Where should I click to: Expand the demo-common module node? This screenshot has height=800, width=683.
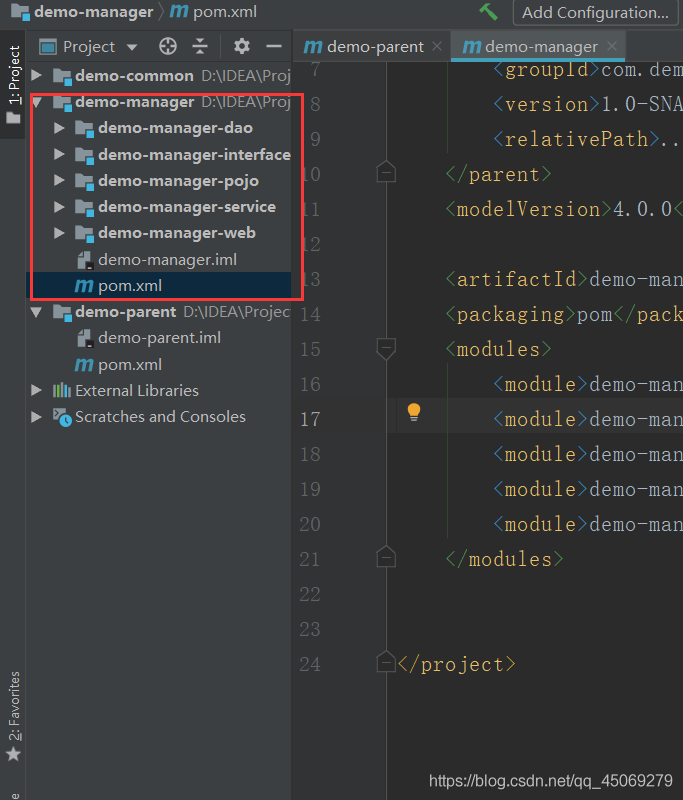pyautogui.click(x=36, y=76)
